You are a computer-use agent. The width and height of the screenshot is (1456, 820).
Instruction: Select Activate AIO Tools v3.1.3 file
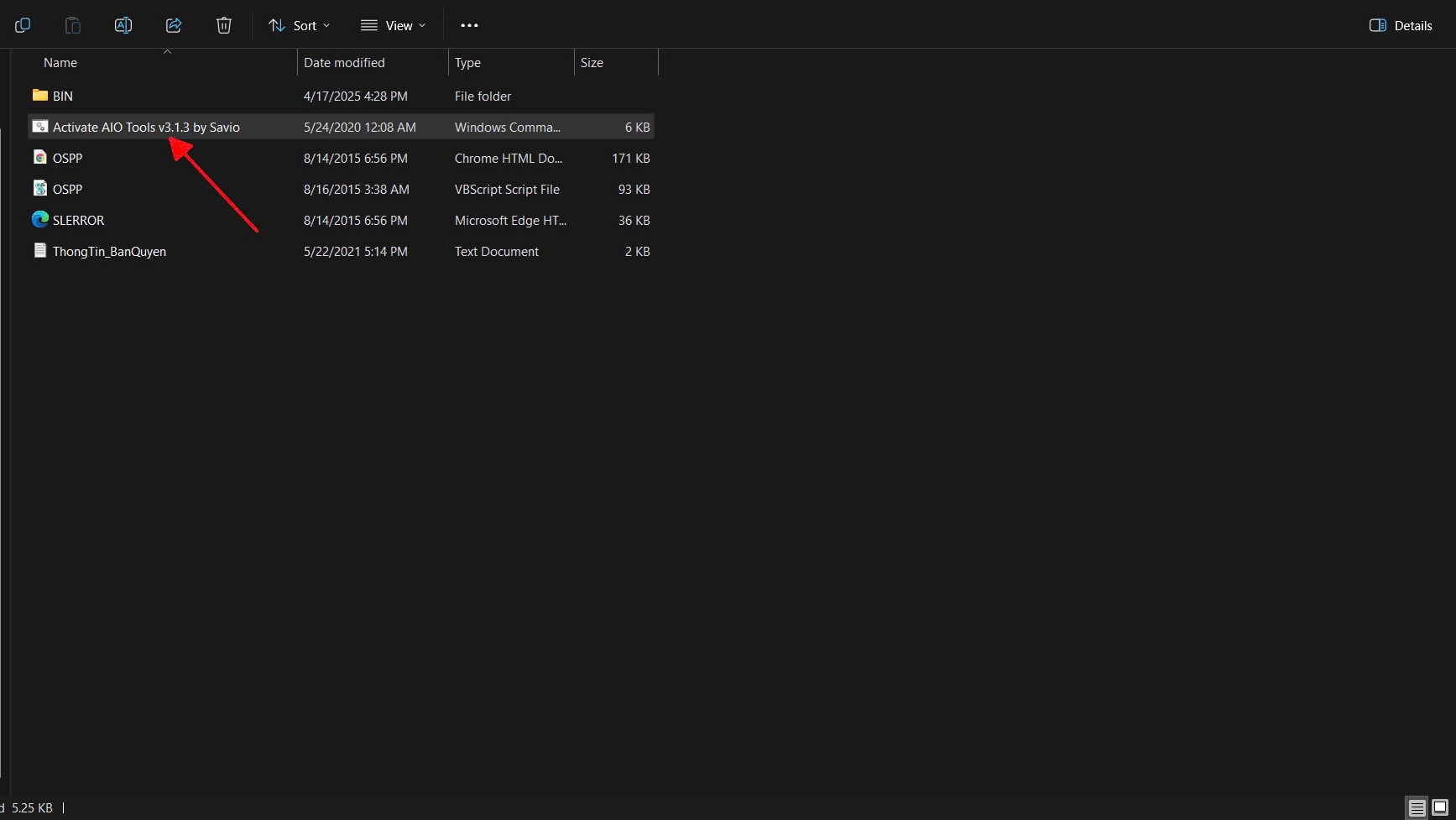coord(146,128)
